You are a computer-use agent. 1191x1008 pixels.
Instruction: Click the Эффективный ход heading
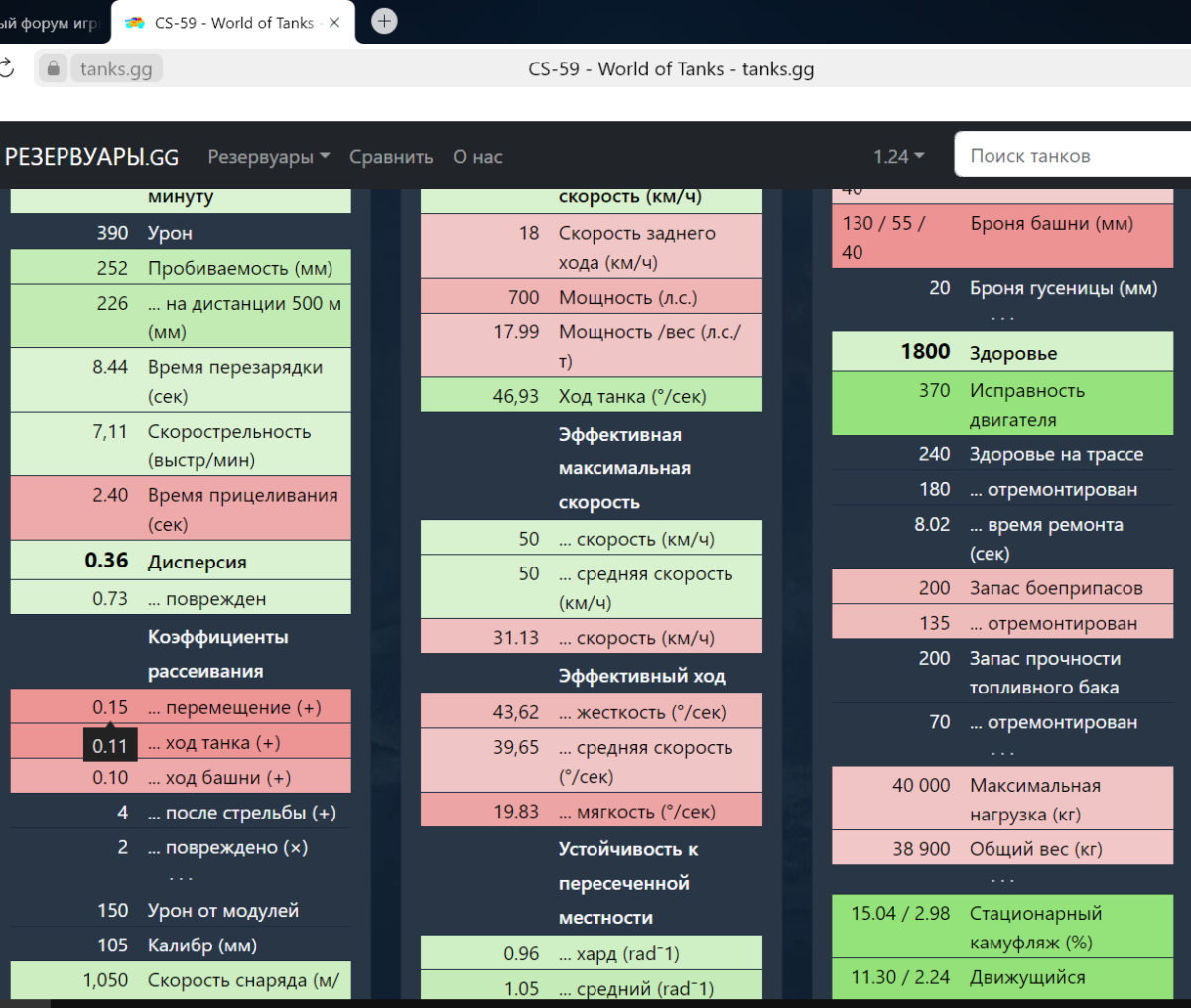point(641,676)
